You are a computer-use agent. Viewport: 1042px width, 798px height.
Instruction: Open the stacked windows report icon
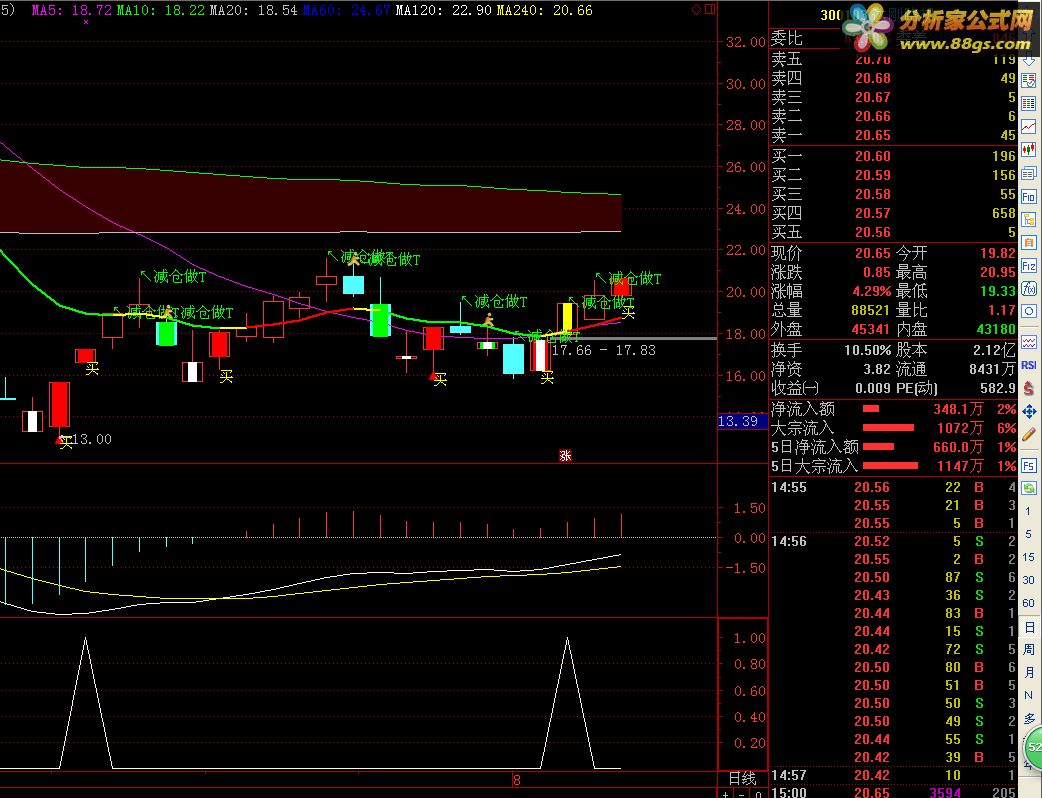(1029, 173)
